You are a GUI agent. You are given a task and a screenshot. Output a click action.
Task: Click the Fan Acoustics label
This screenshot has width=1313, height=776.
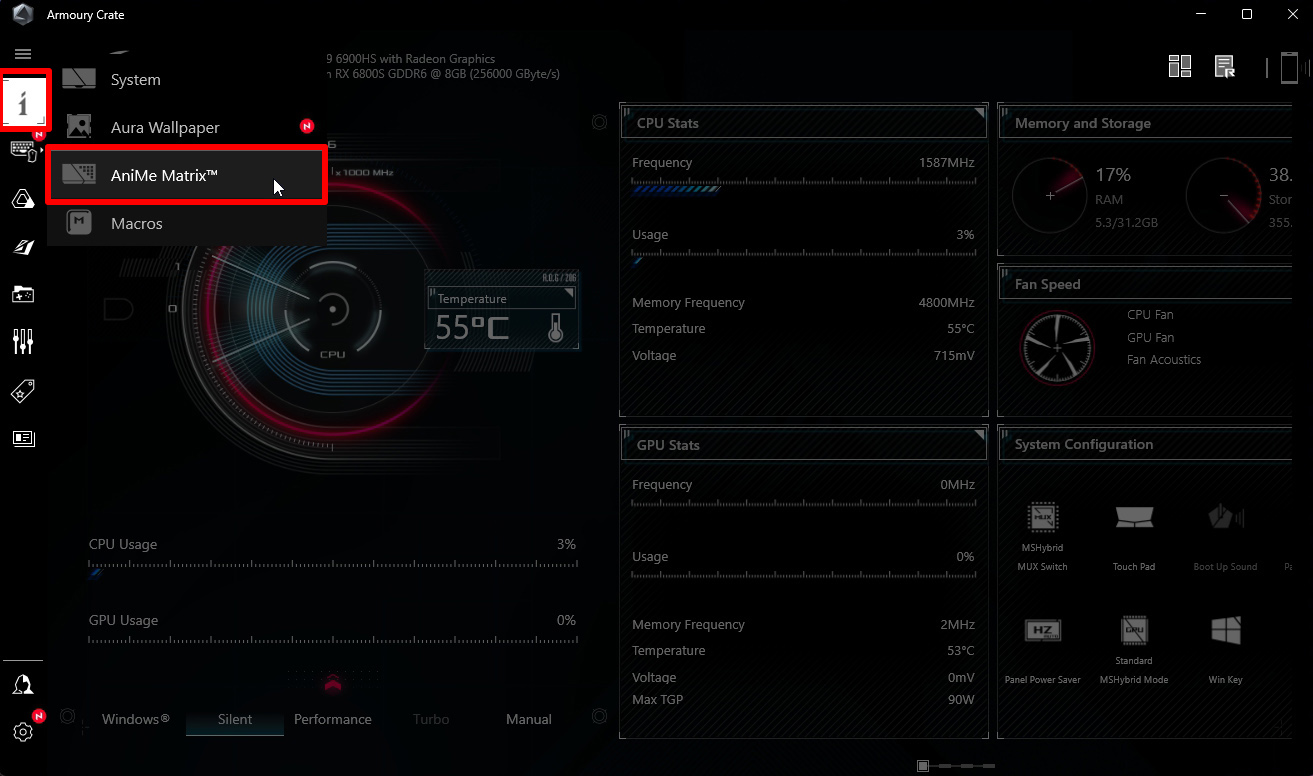coord(1164,359)
